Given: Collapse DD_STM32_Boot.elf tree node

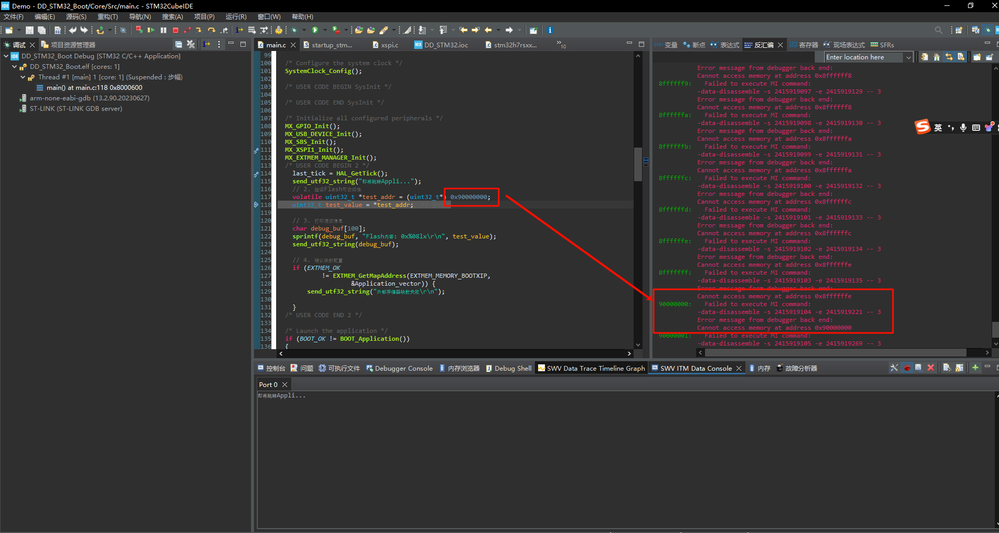Looking at the screenshot, I should click(15, 66).
